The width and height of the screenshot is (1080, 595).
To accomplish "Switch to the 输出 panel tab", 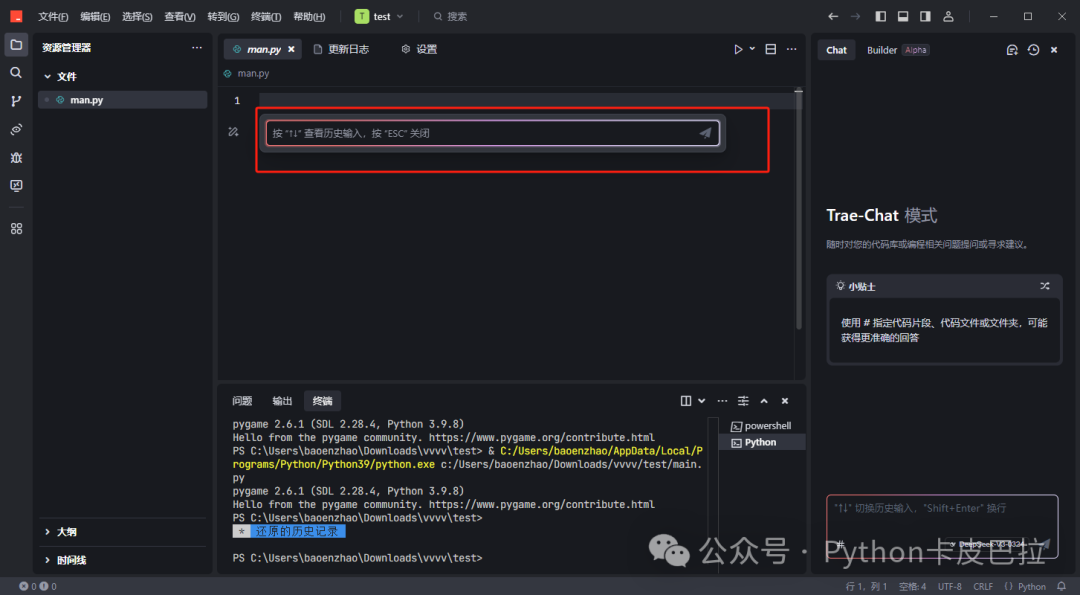I will click(x=282, y=401).
